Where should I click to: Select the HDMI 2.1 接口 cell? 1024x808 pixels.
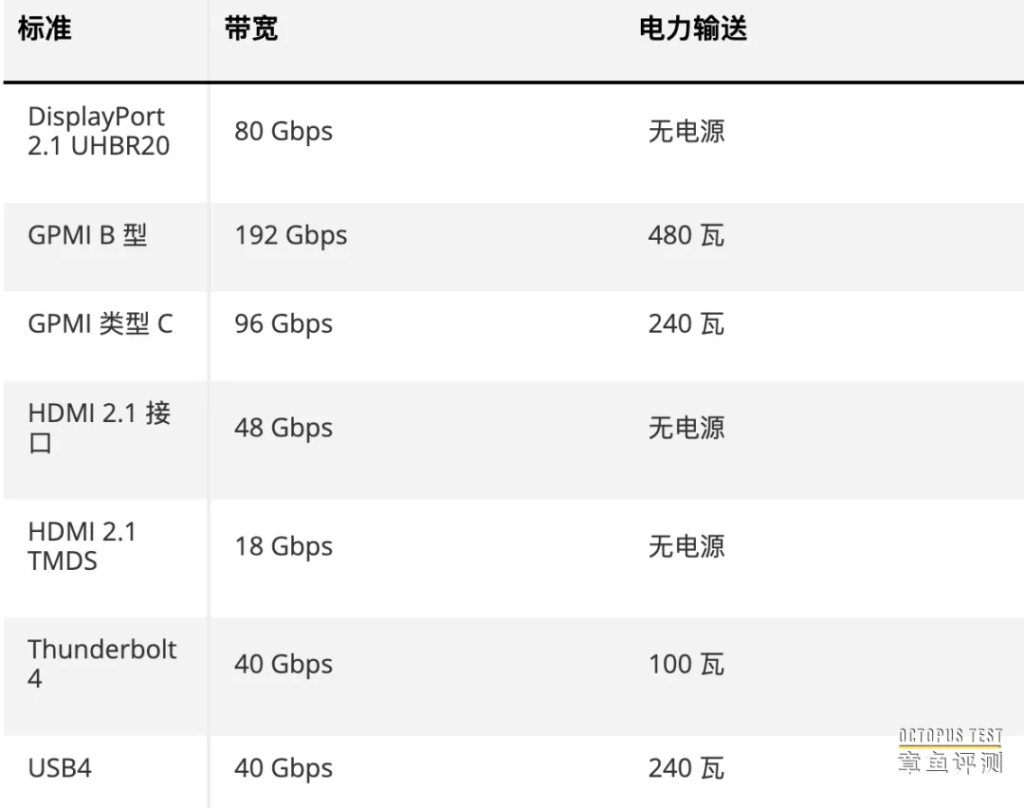pos(99,428)
